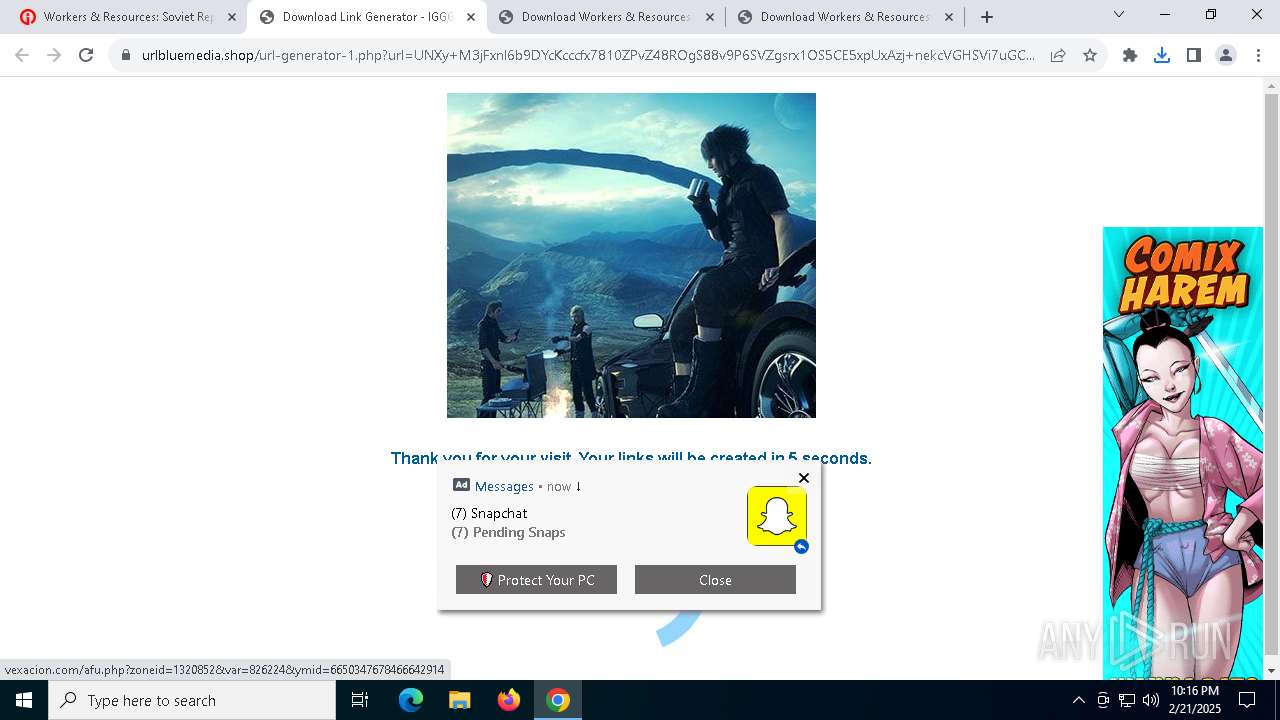Go forward to the next page
The image size is (1280, 720).
click(54, 56)
